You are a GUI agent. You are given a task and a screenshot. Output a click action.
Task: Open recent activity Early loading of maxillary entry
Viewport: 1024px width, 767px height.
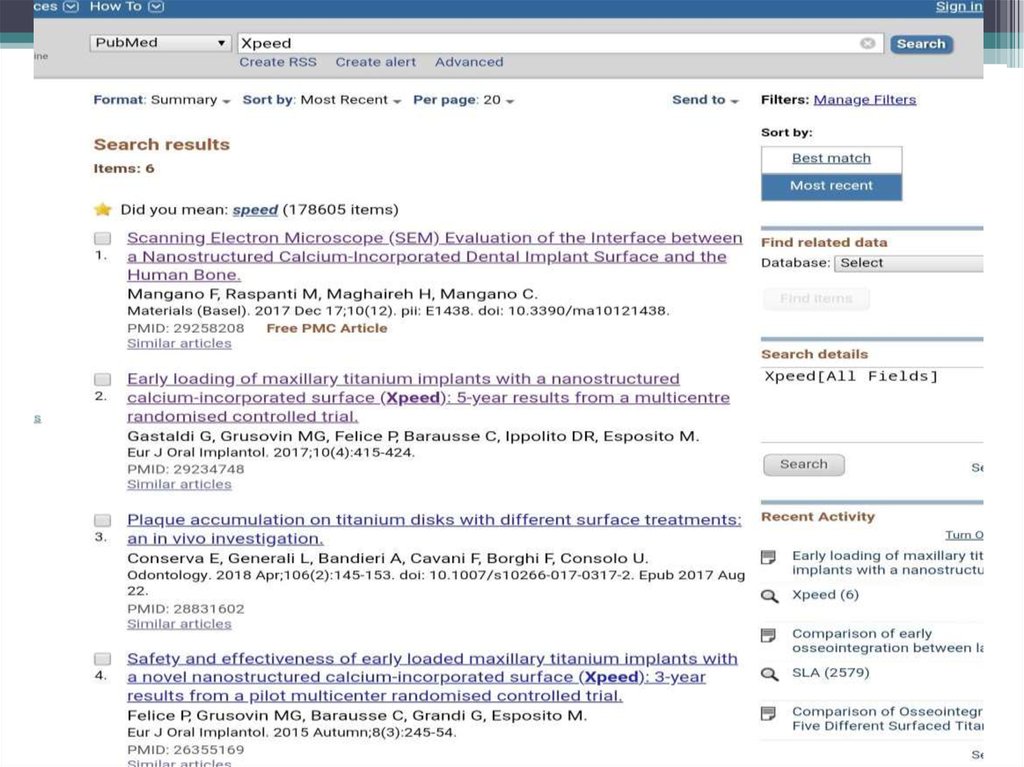tap(887, 563)
